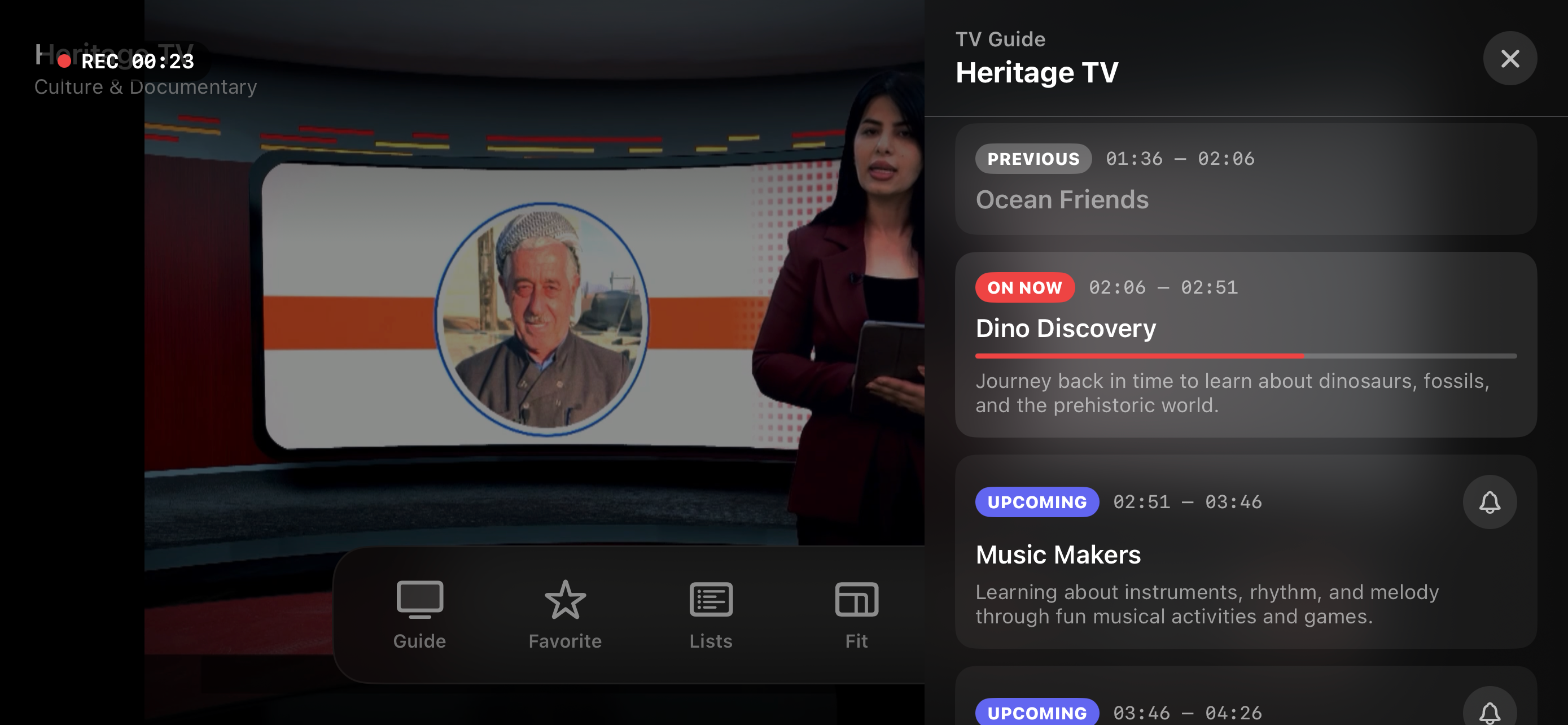This screenshot has width=1568, height=725.
Task: Click the TV Guide label
Action: pos(1000,39)
